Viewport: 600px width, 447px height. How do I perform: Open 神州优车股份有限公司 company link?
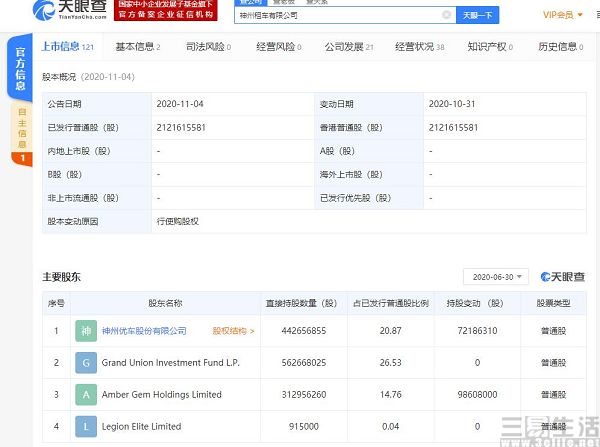click(x=144, y=331)
